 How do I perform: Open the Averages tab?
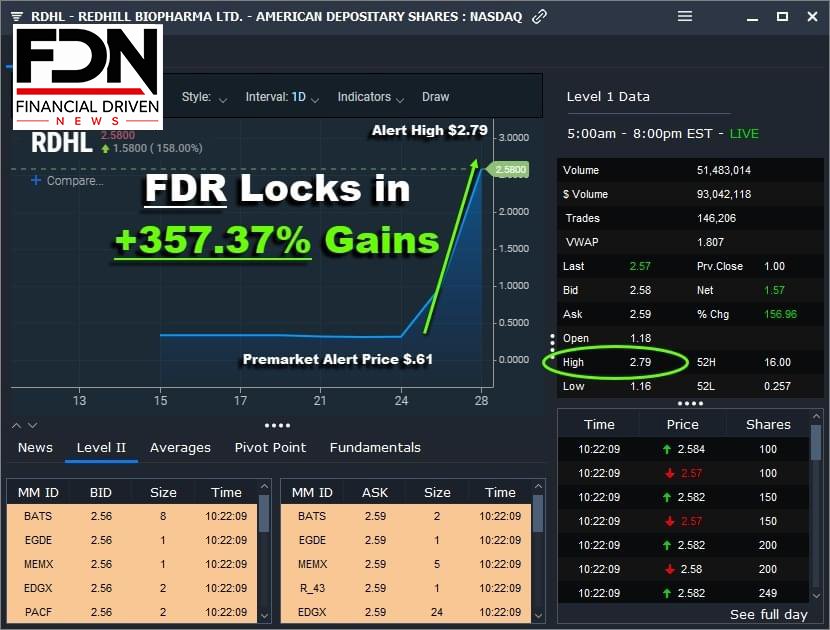point(181,447)
